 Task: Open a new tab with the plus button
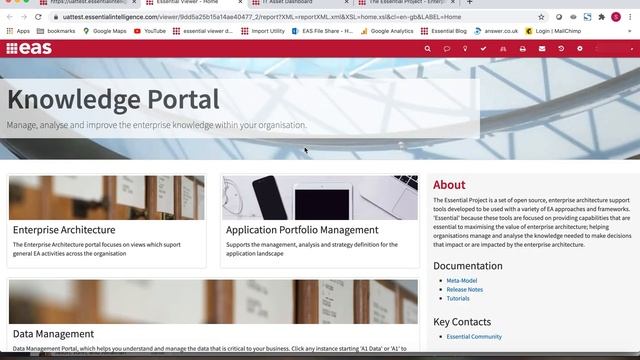[x=469, y=2]
